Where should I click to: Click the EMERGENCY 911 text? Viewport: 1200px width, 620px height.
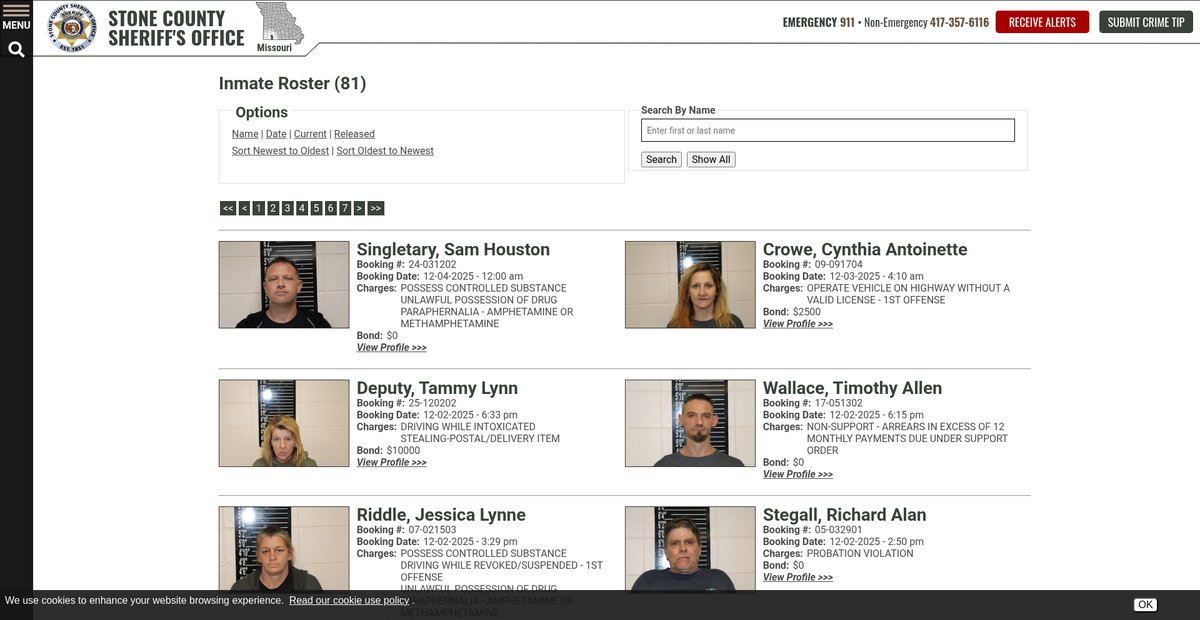819,22
